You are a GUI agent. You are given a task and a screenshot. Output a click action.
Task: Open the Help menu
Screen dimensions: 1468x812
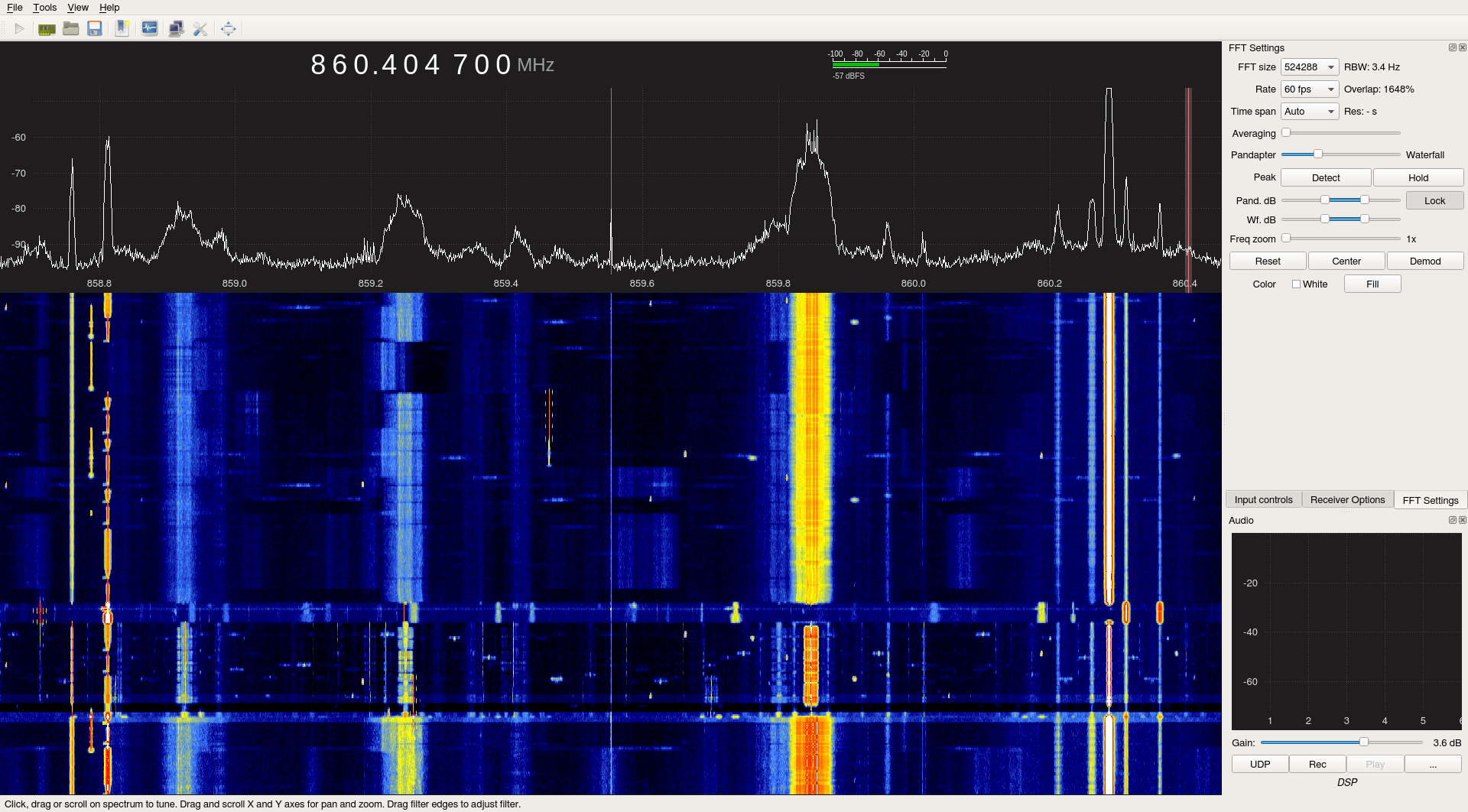click(109, 8)
